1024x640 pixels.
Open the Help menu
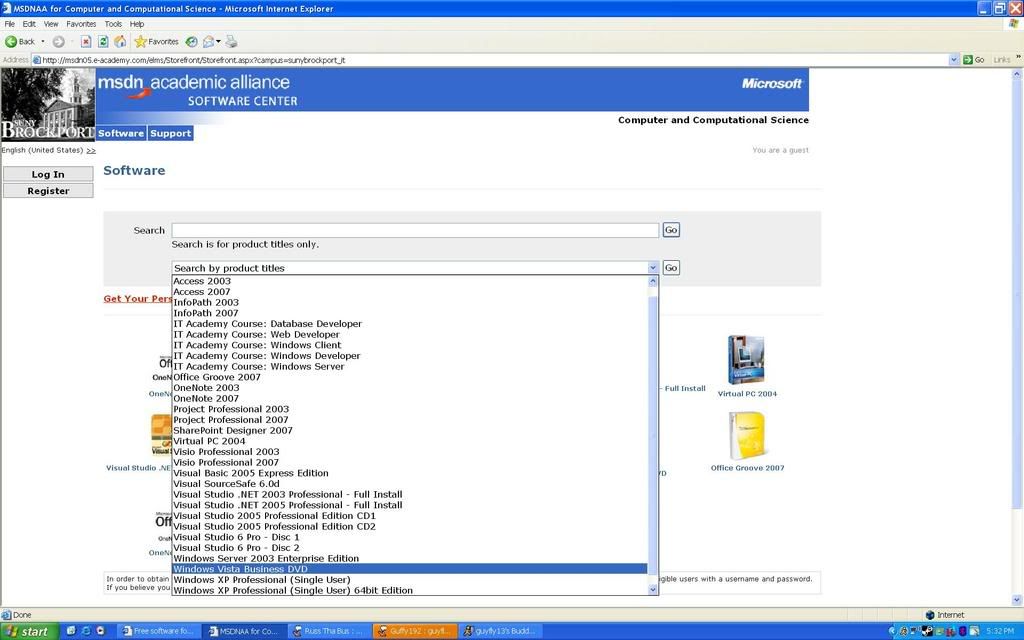click(136, 24)
